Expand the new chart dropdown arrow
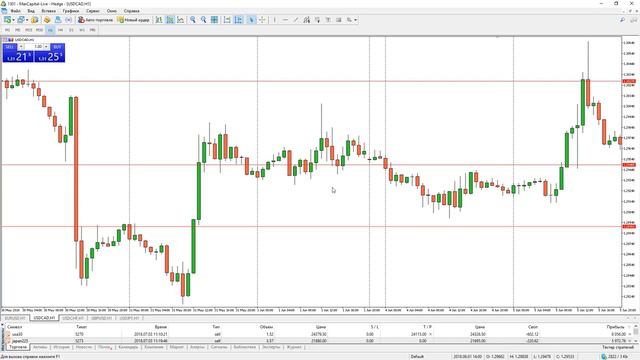The width and height of the screenshot is (640, 360). point(13,20)
